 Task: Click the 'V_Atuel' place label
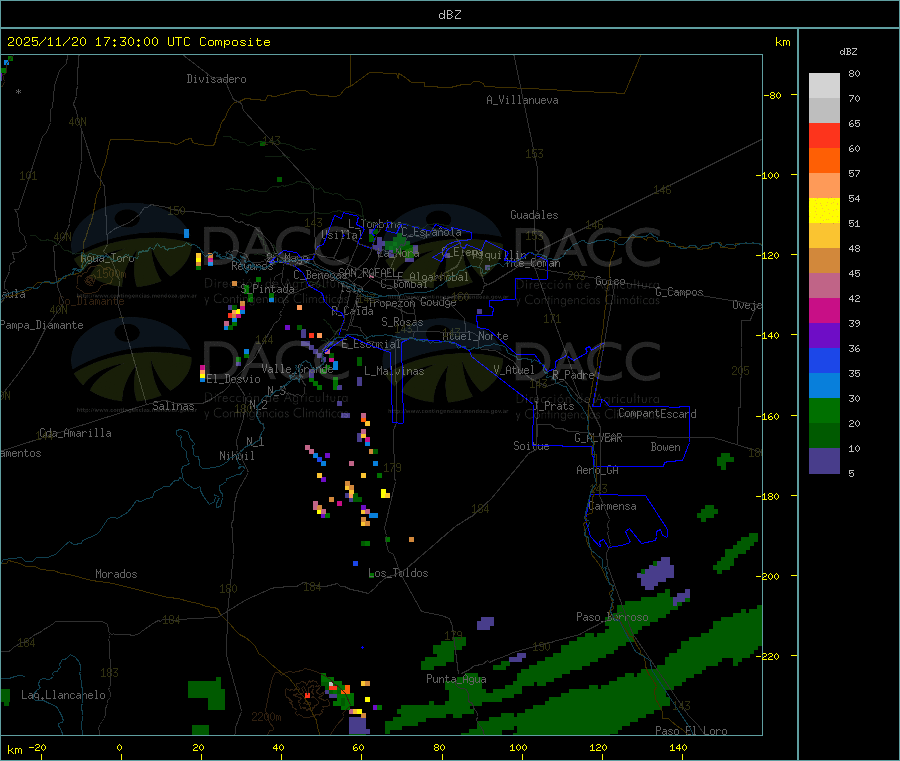514,370
